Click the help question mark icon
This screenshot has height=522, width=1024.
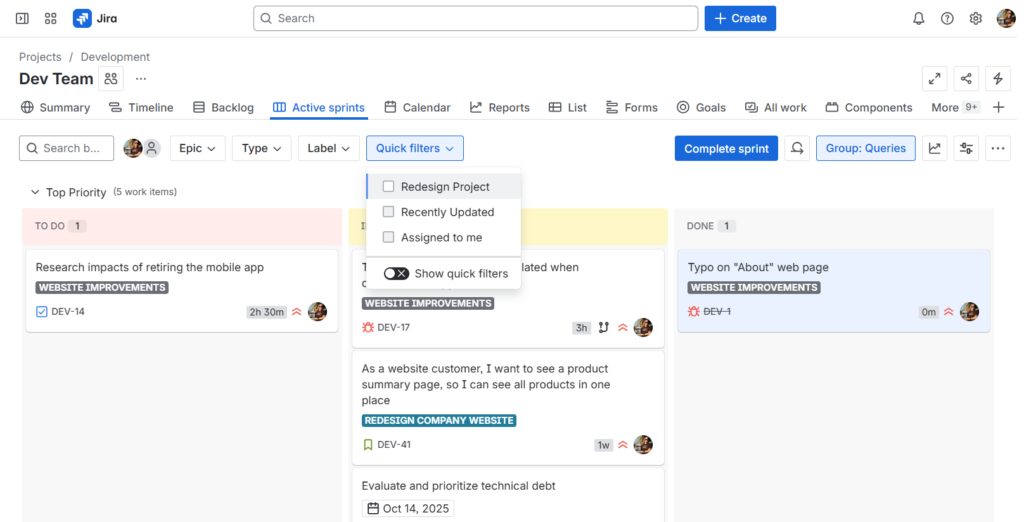(x=947, y=18)
